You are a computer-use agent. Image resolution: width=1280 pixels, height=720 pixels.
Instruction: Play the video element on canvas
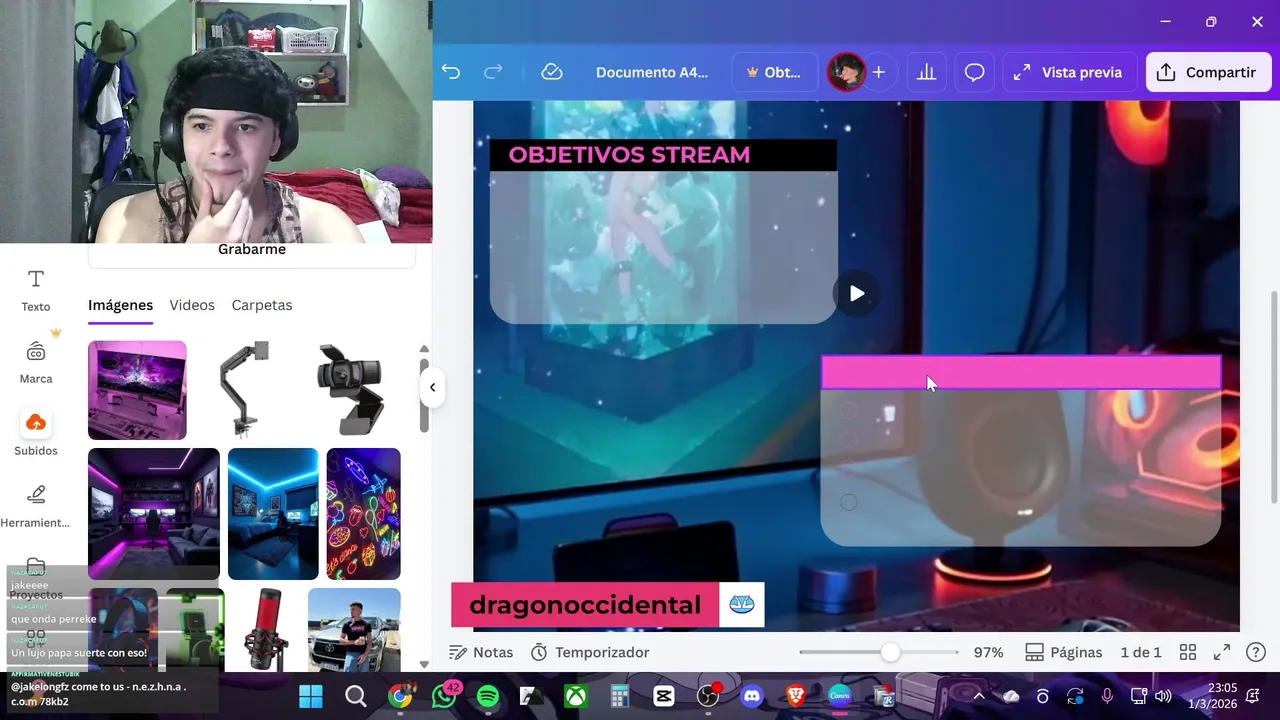[856, 293]
